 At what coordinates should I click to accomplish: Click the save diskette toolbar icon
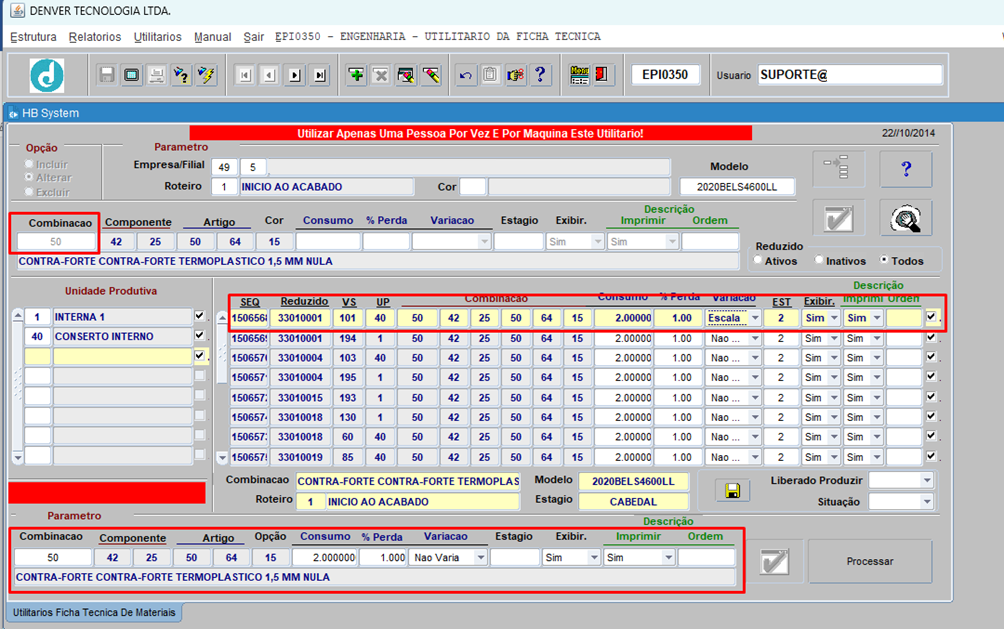pyautogui.click(x=106, y=75)
